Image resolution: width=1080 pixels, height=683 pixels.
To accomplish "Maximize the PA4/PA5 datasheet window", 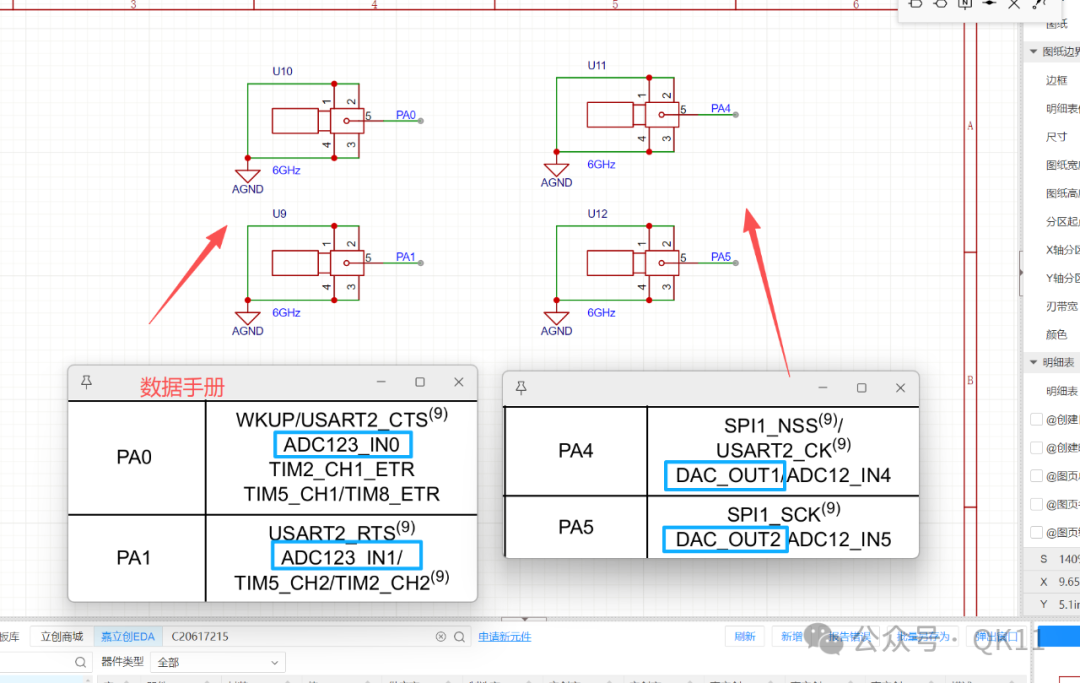I will (x=861, y=388).
